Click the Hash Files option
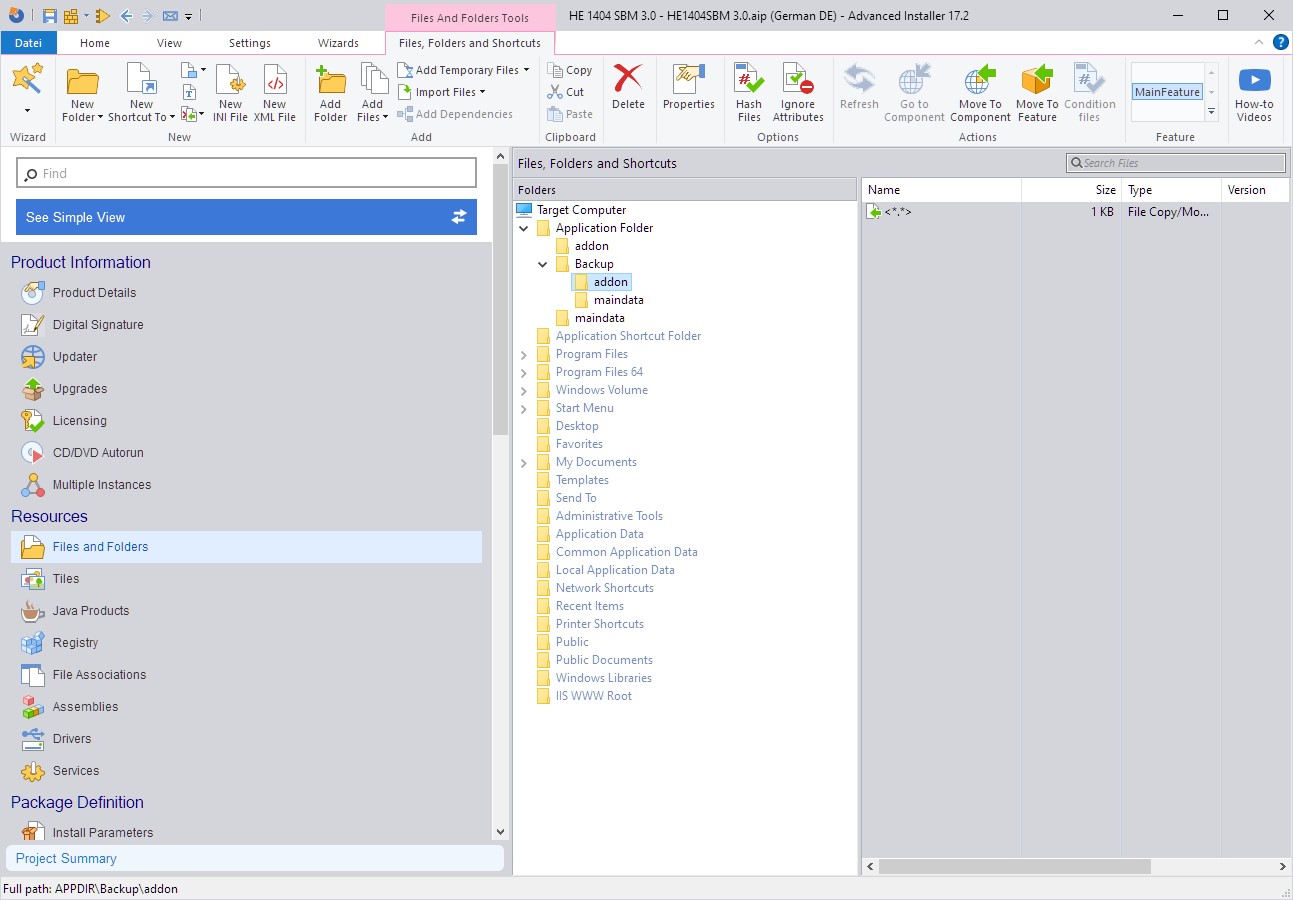The image size is (1293, 900). point(748,93)
